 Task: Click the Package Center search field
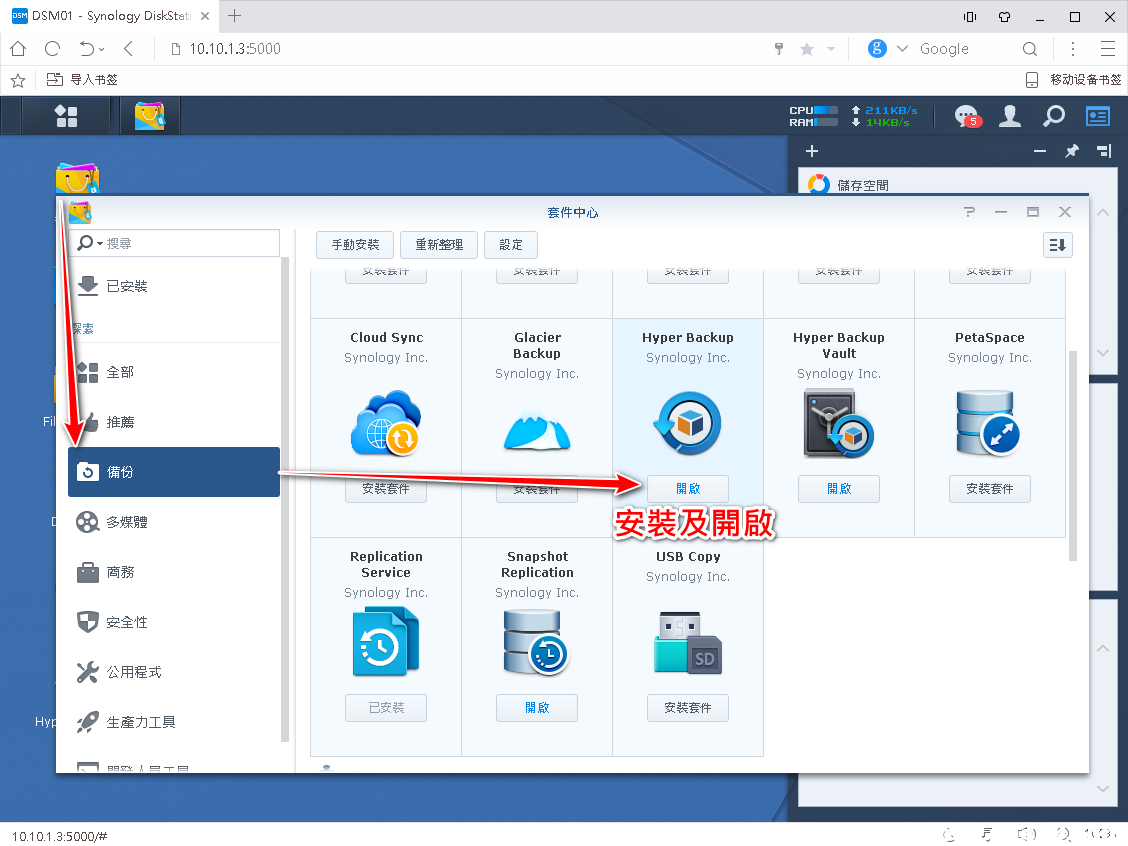click(x=190, y=243)
